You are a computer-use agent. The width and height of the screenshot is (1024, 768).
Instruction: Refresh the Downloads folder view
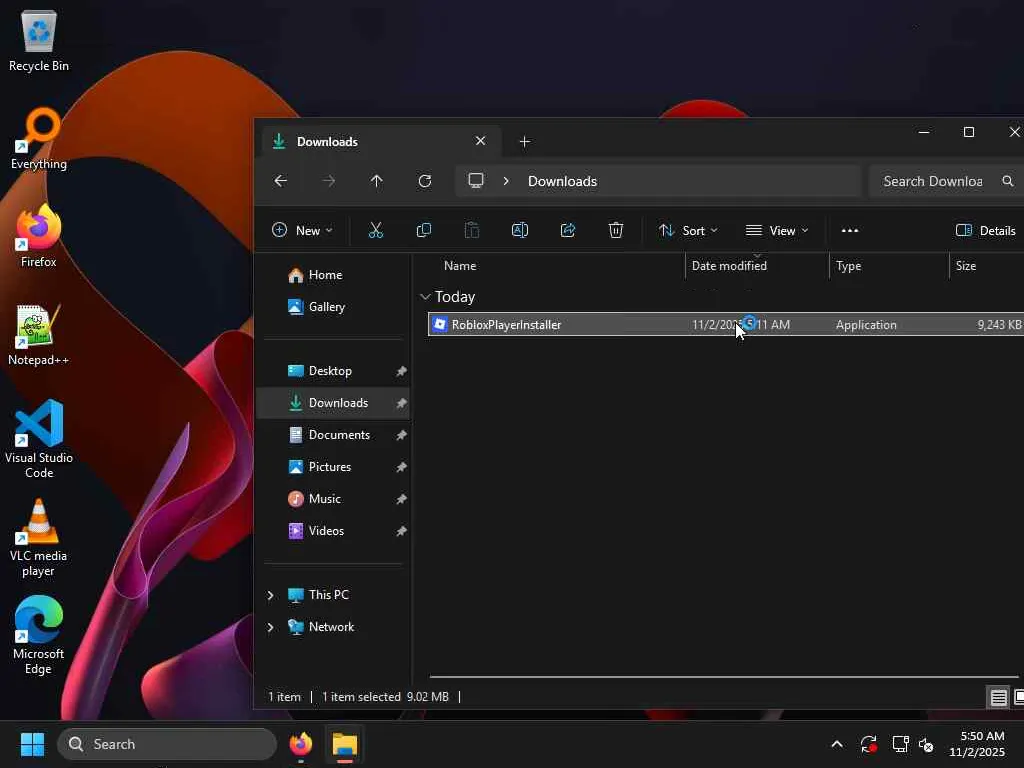[x=424, y=181]
